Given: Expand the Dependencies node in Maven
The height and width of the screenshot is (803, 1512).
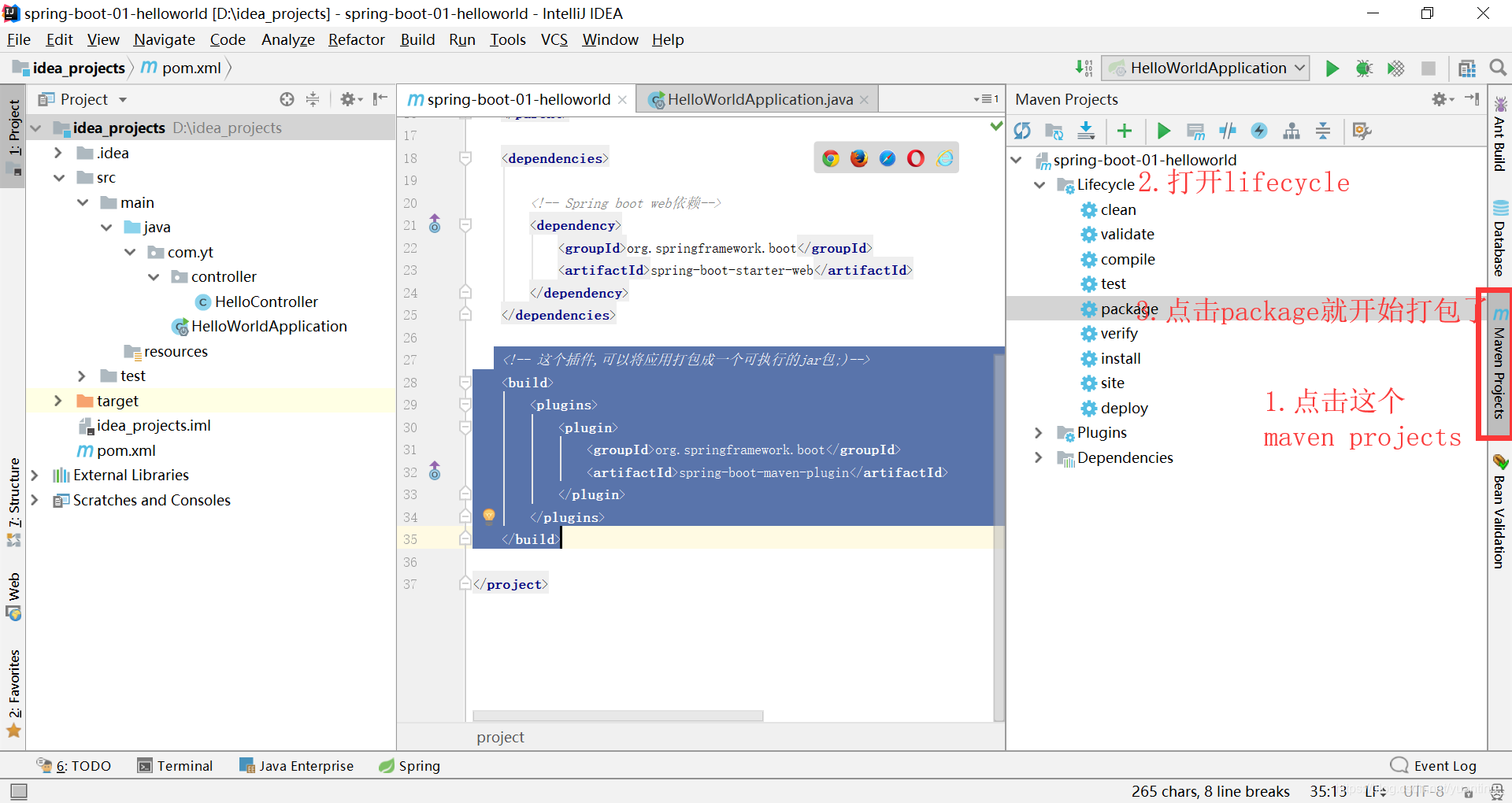Looking at the screenshot, I should [x=1038, y=458].
